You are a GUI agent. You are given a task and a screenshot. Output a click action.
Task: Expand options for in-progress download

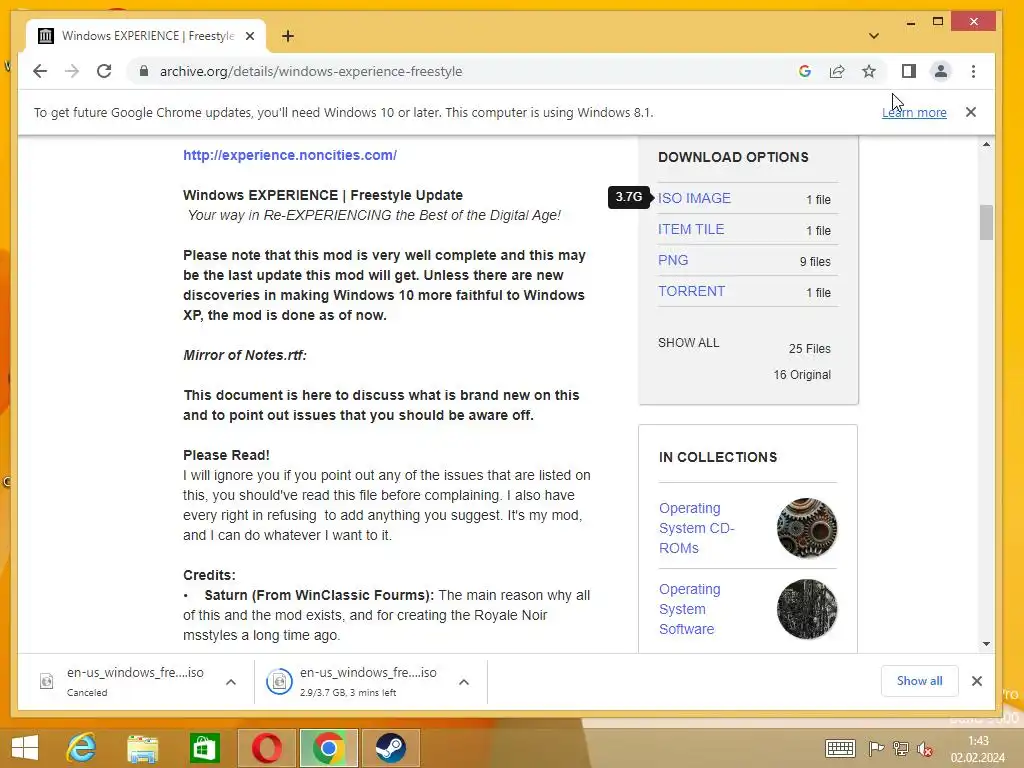click(x=464, y=682)
